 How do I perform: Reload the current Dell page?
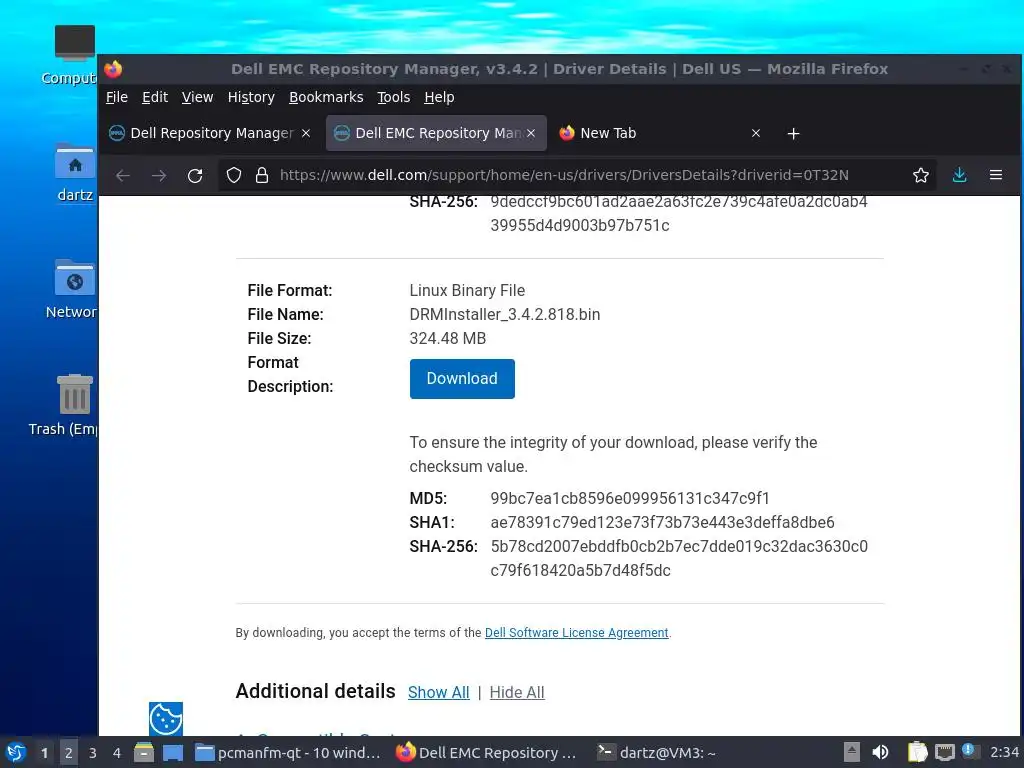[x=195, y=175]
